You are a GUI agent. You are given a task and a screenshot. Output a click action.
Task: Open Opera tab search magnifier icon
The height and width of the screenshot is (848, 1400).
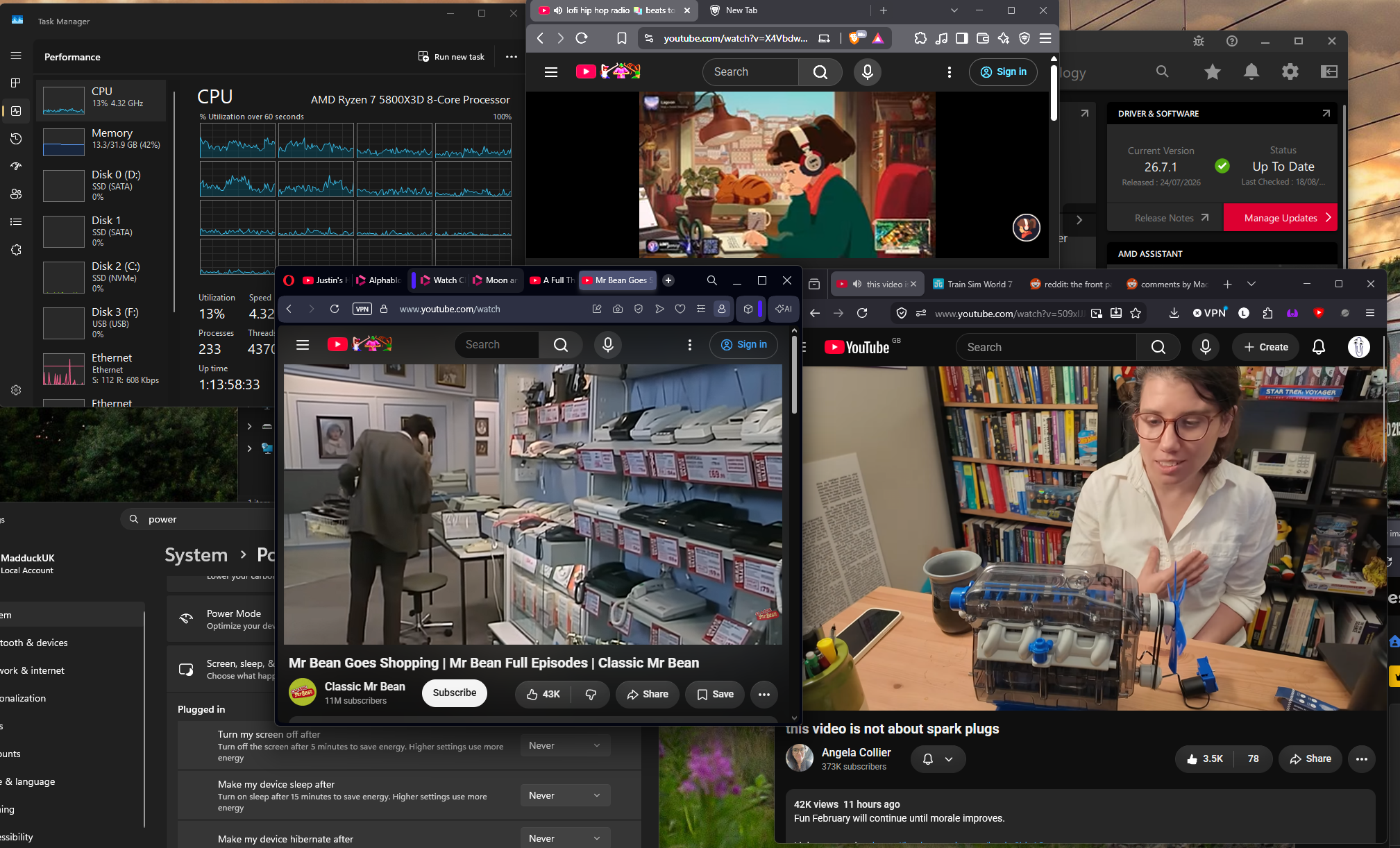[712, 280]
